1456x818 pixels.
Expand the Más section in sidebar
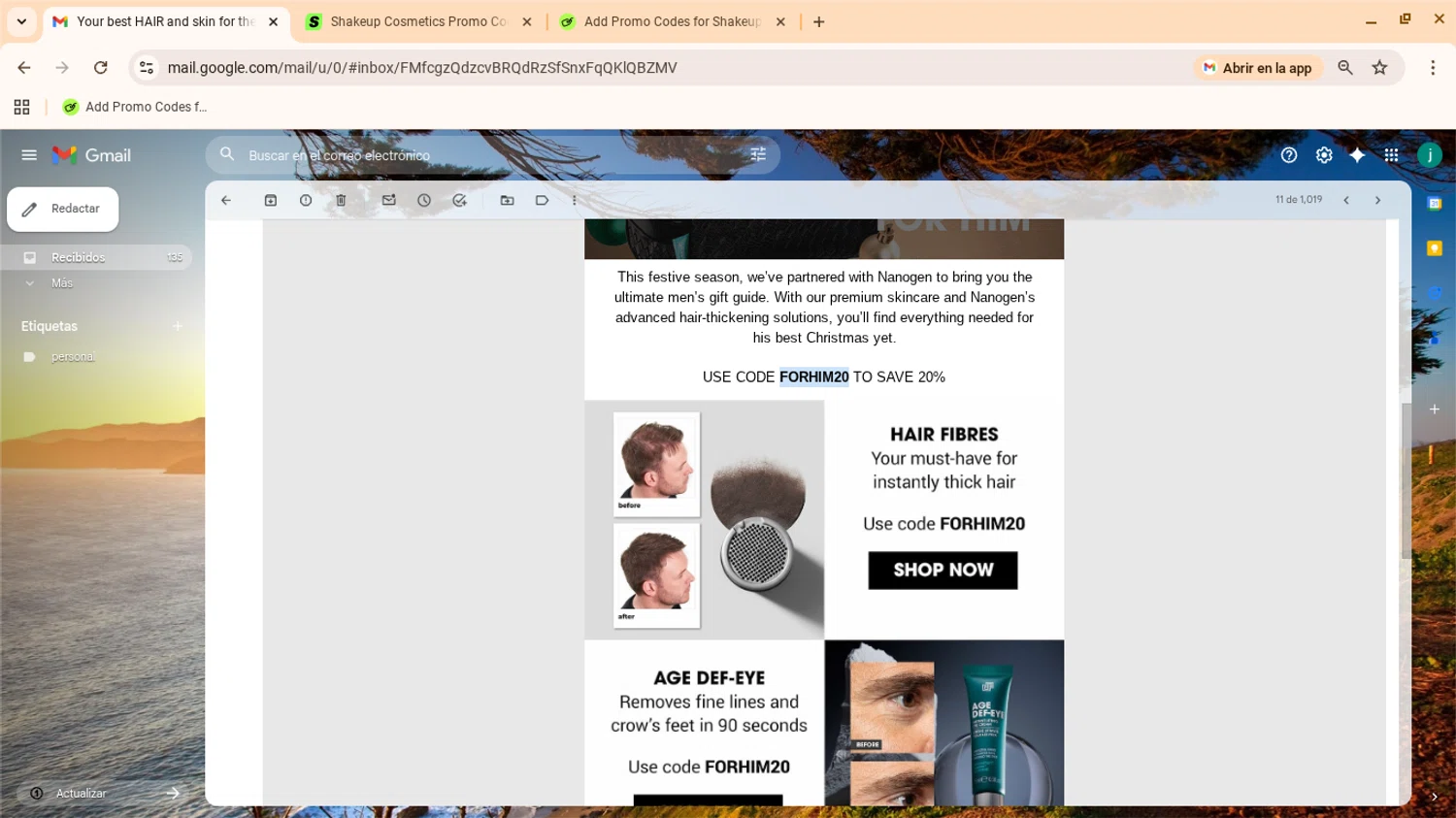(61, 283)
